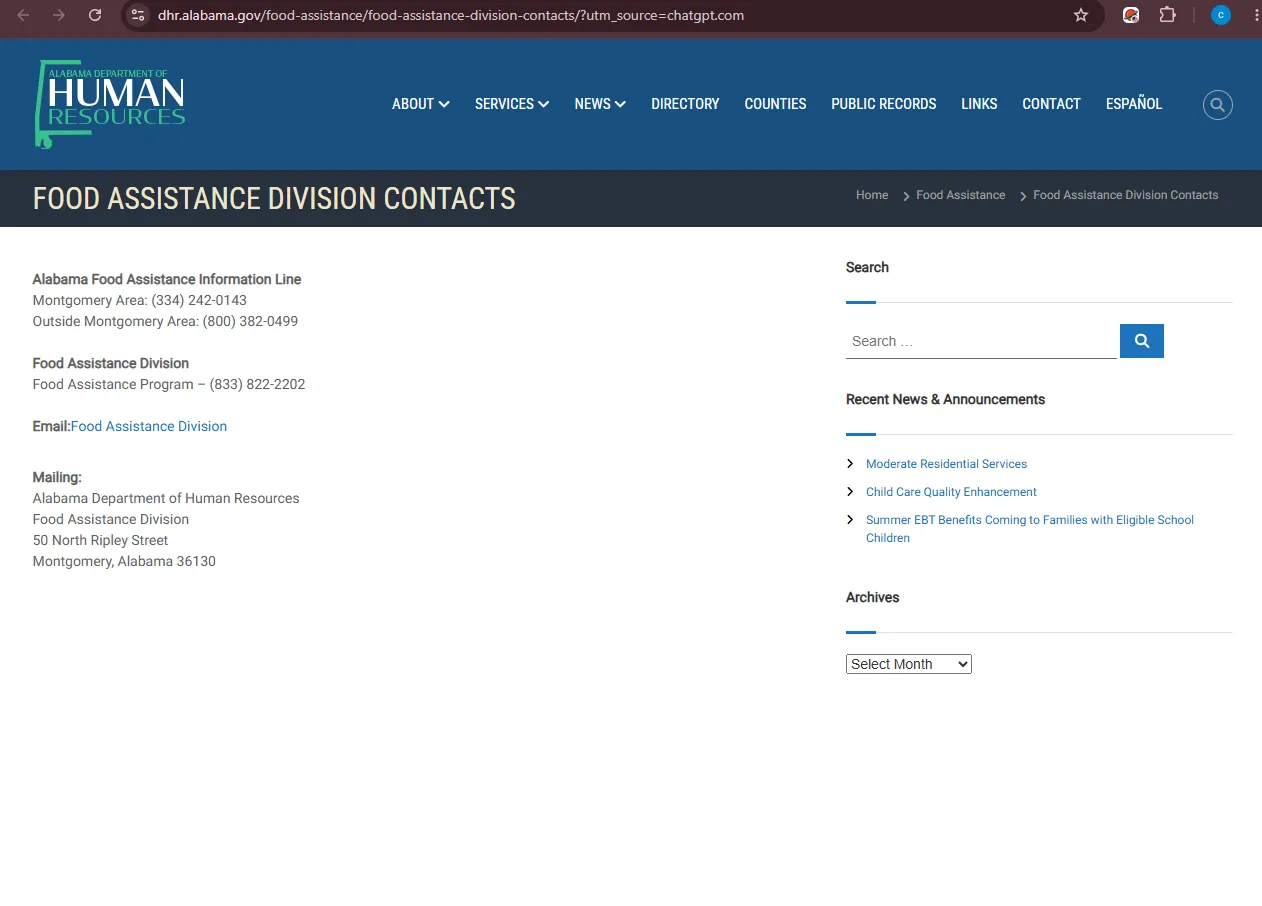Click the Food Assistance Division Contacts heading
This screenshot has height=906, width=1262.
(274, 198)
